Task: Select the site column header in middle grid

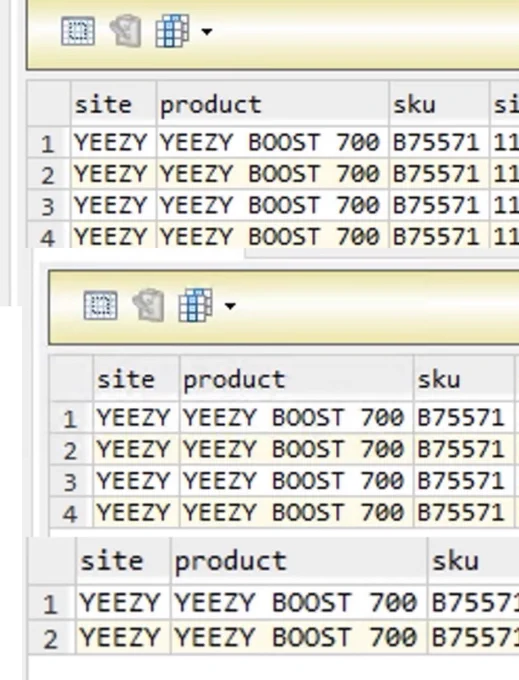Action: click(136, 379)
